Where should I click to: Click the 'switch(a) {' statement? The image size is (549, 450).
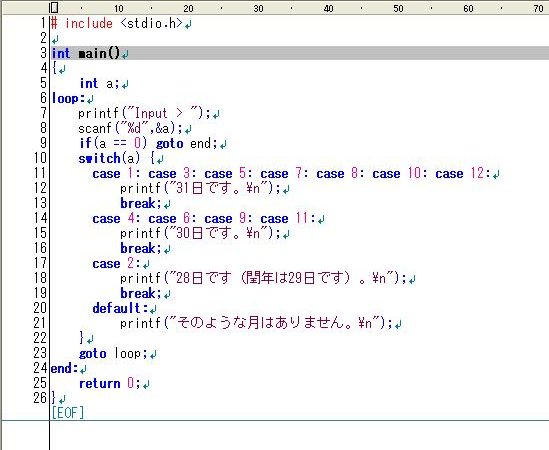click(117, 159)
